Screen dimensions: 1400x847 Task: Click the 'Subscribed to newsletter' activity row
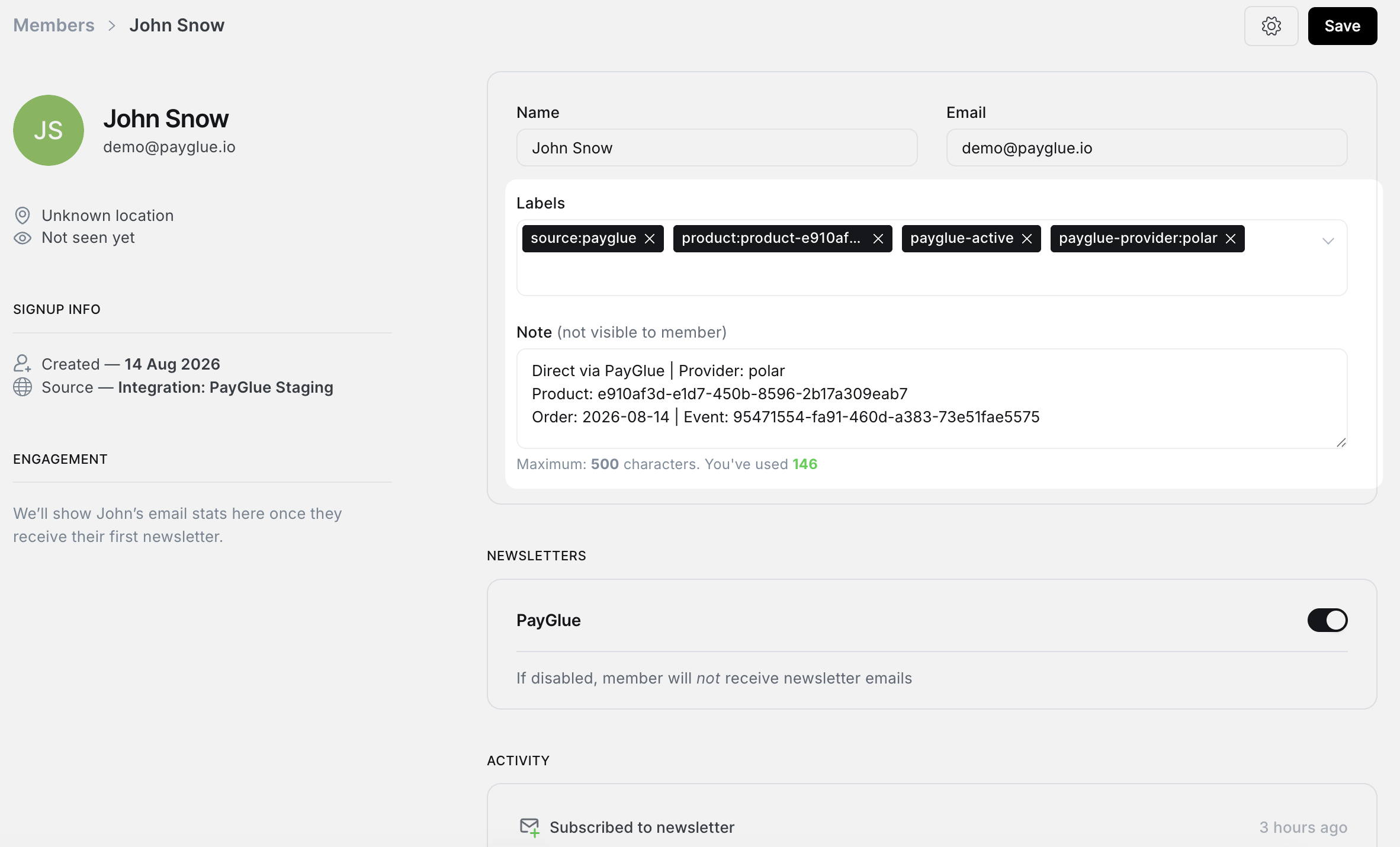click(932, 827)
